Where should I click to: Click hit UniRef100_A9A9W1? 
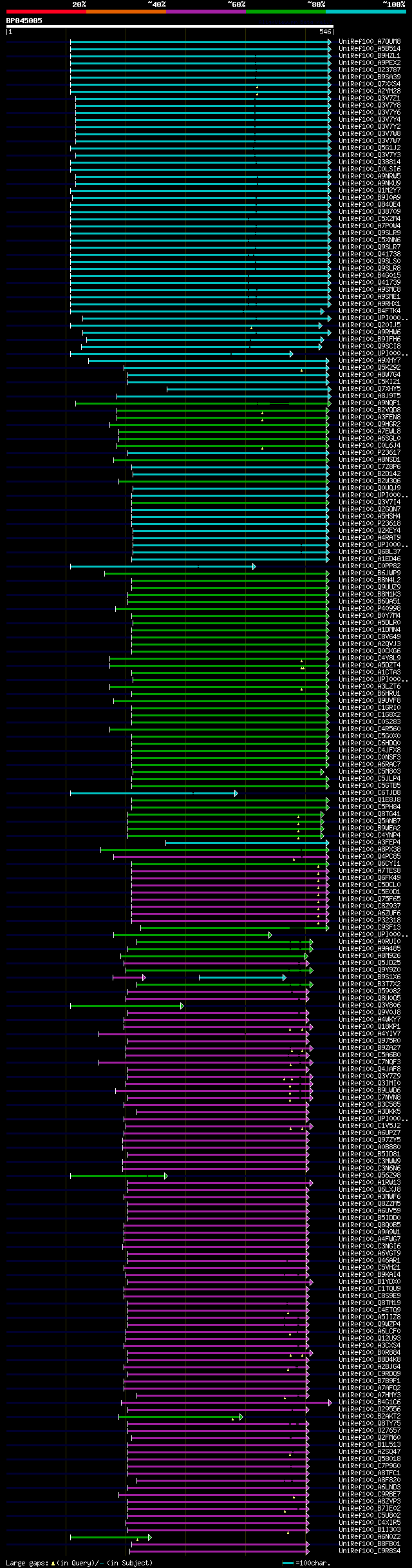click(370, 1232)
